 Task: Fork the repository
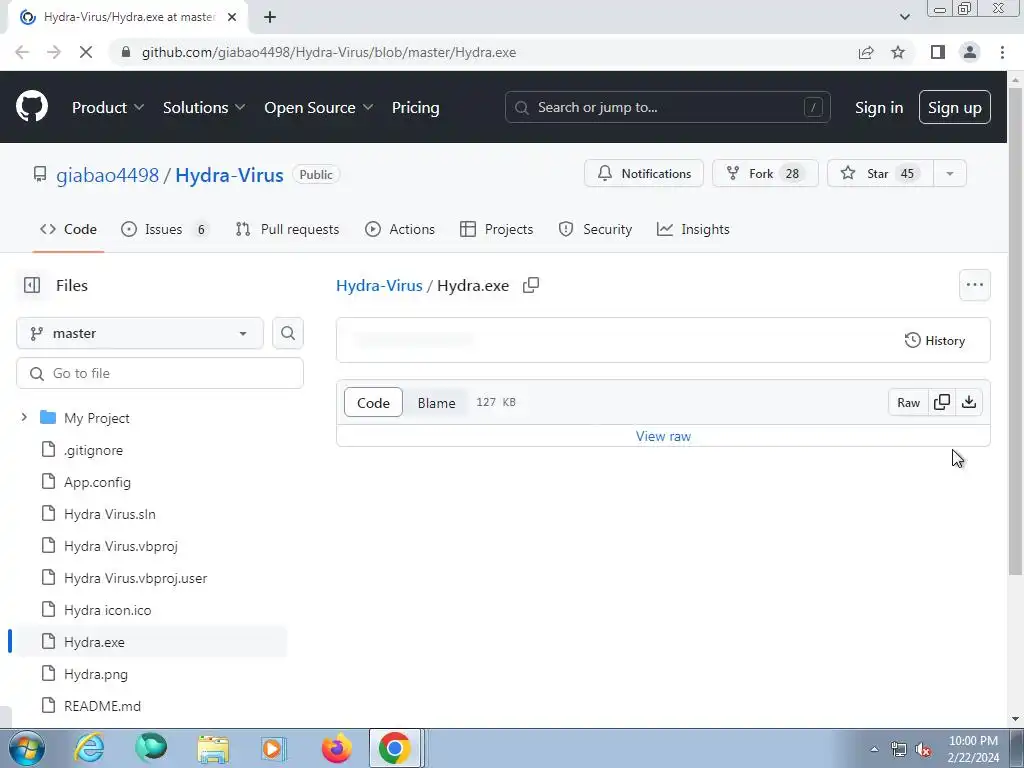(765, 174)
